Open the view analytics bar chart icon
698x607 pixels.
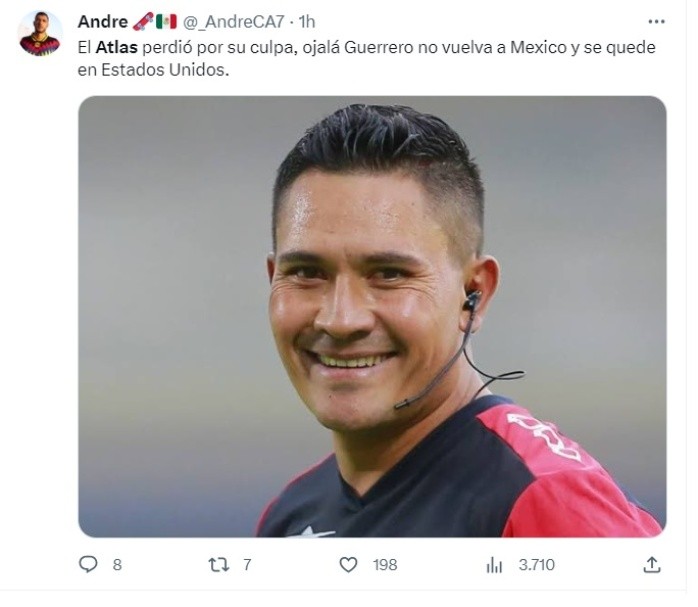pos(494,565)
